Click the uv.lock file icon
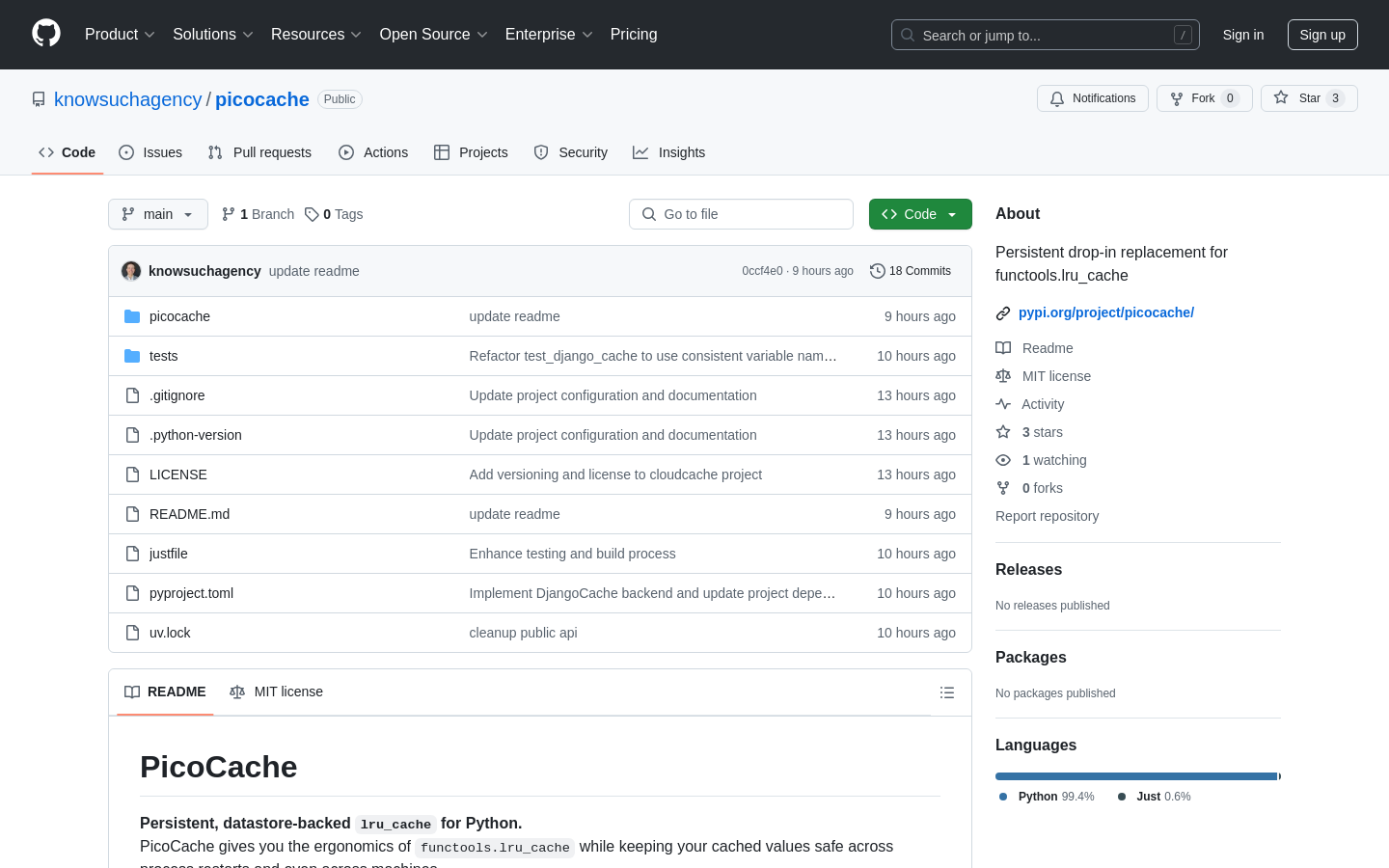Viewport: 1389px width, 868px height. click(x=132, y=633)
